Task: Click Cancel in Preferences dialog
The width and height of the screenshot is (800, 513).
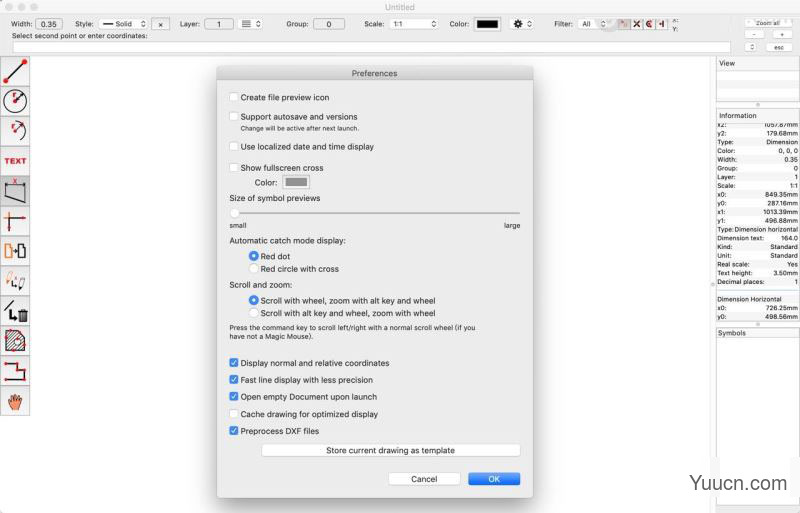Action: pos(424,479)
